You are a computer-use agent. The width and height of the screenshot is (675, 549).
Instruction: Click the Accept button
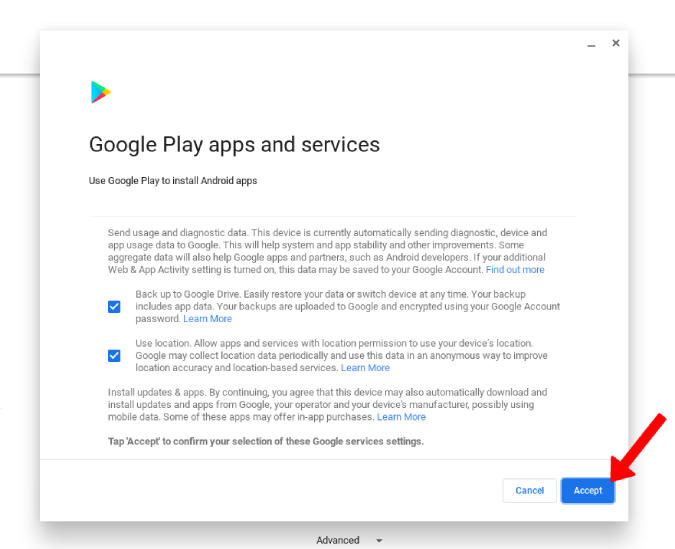[588, 490]
